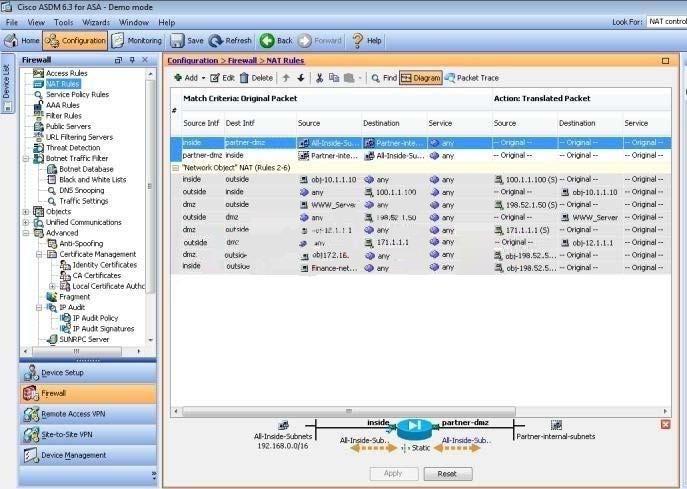The image size is (687, 489).
Task: Click the NAT table horizontal scrollbar
Action: tap(349, 411)
